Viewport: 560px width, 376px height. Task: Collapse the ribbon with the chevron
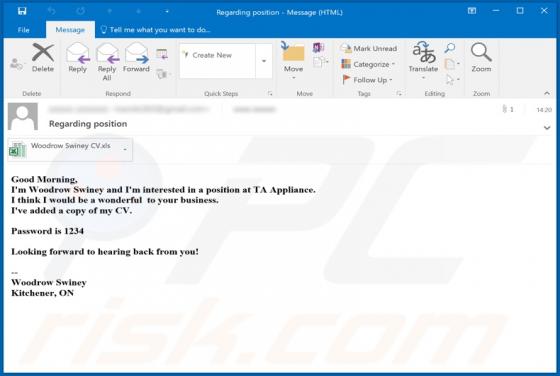click(547, 93)
